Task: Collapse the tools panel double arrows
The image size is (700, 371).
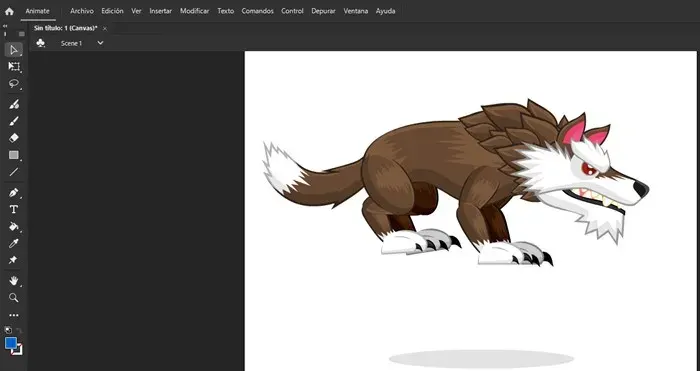Action: (5, 26)
